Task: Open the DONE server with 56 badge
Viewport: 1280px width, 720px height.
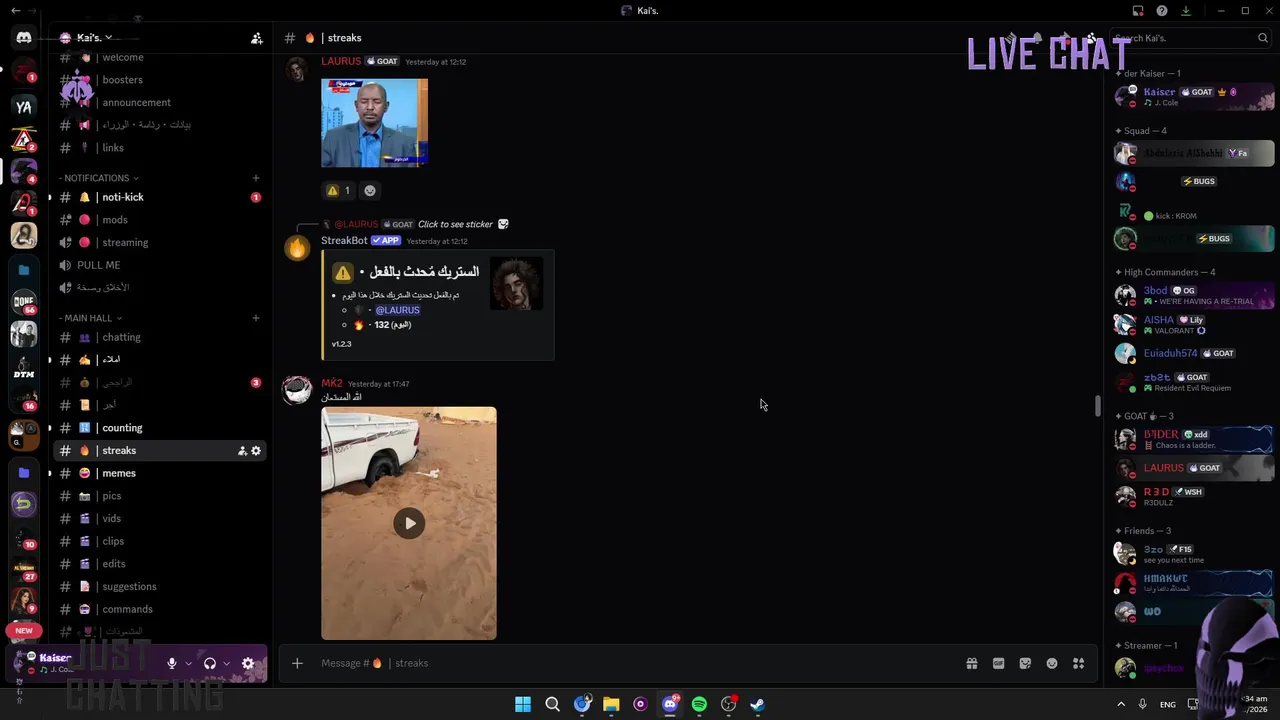Action: (24, 301)
